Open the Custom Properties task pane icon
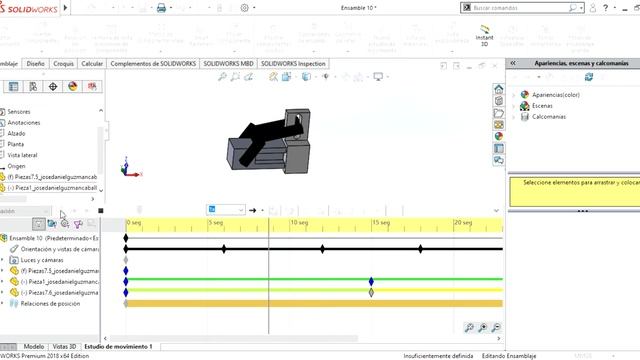This screenshot has height=360, width=640. (x=498, y=148)
